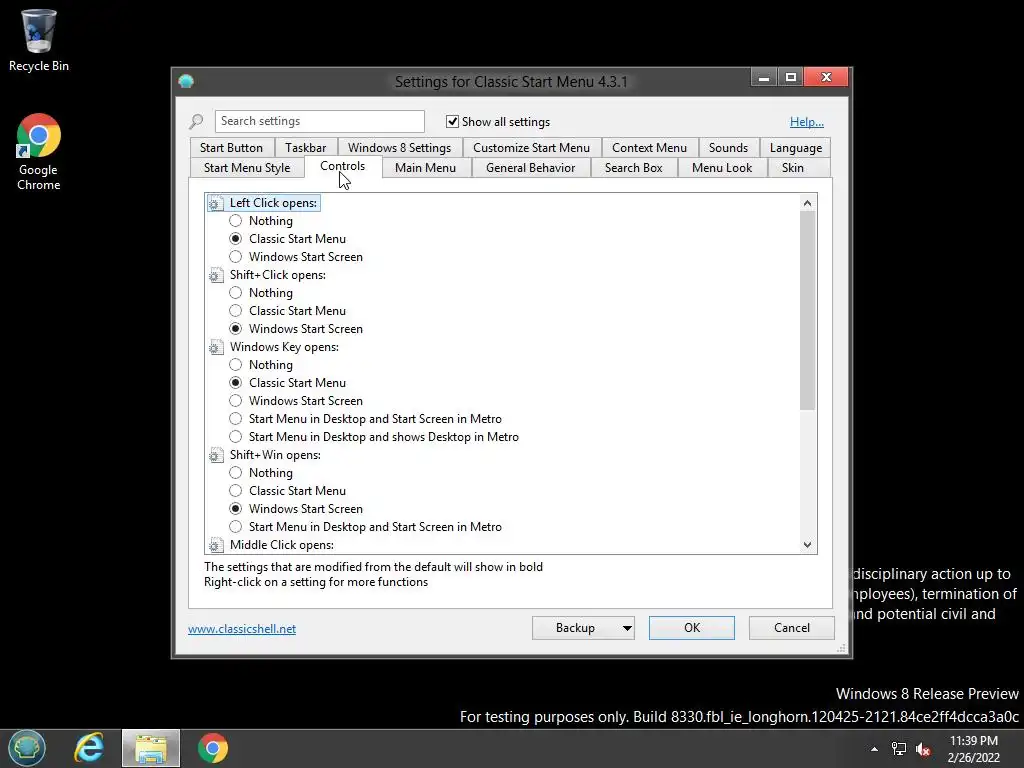Open the Windows 8 Settings tab
The height and width of the screenshot is (768, 1024).
tap(399, 148)
